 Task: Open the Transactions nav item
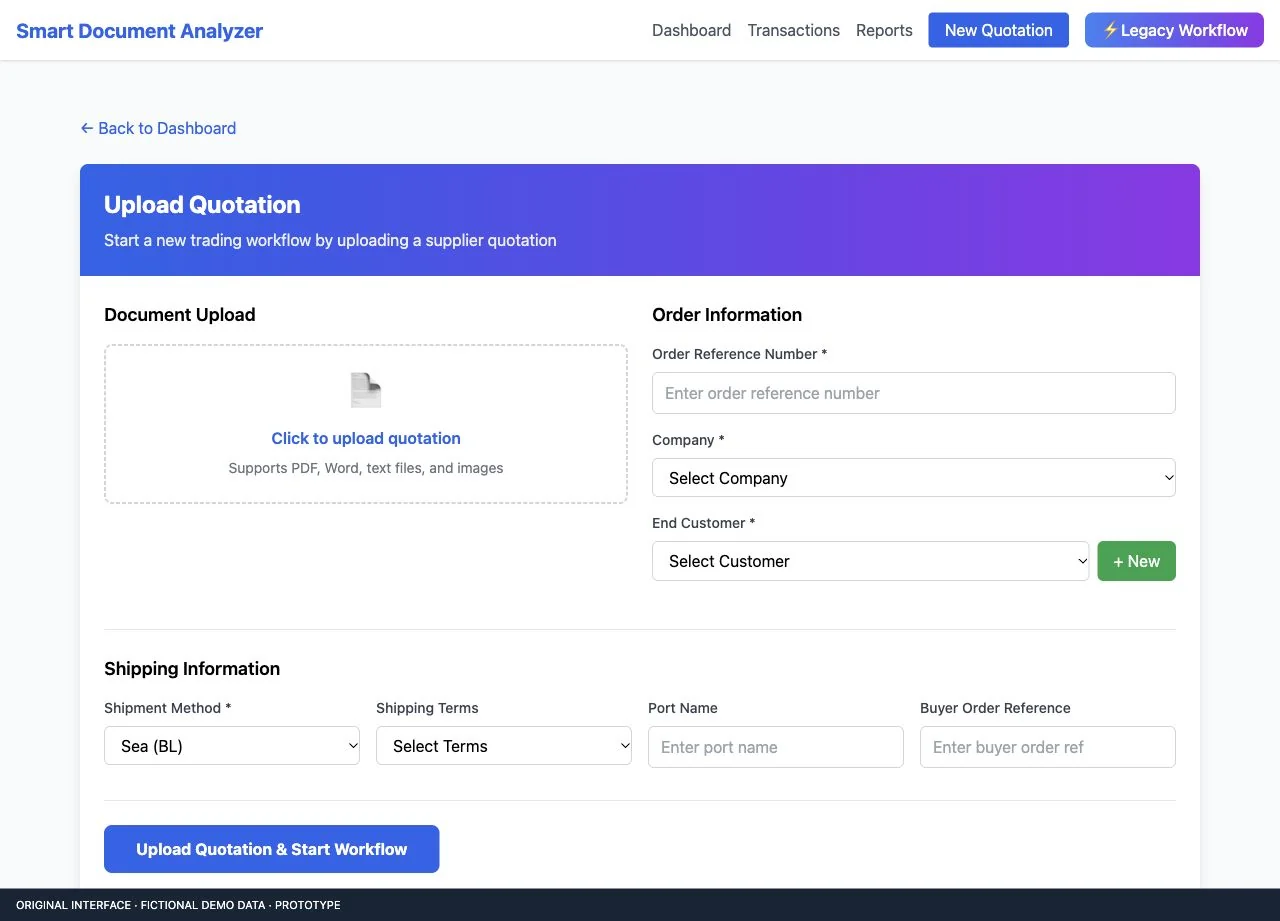click(x=793, y=30)
